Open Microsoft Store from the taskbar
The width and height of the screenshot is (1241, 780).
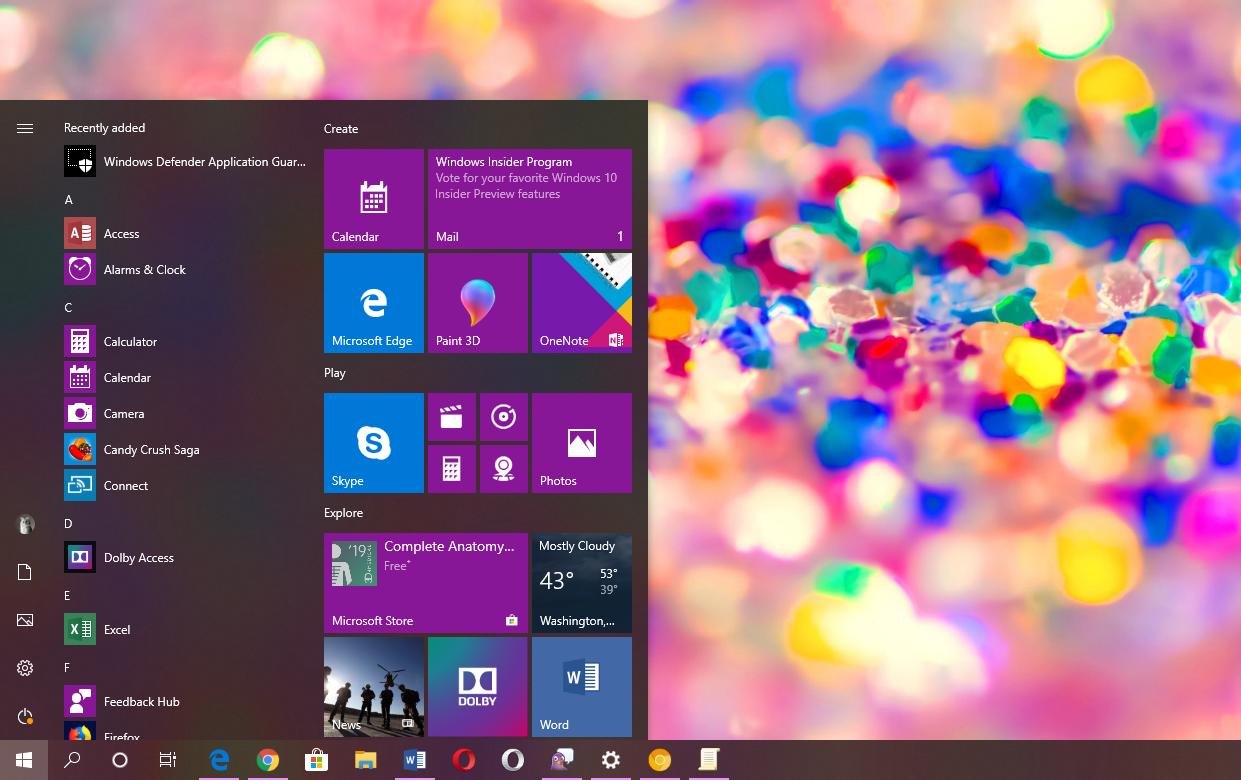(317, 760)
